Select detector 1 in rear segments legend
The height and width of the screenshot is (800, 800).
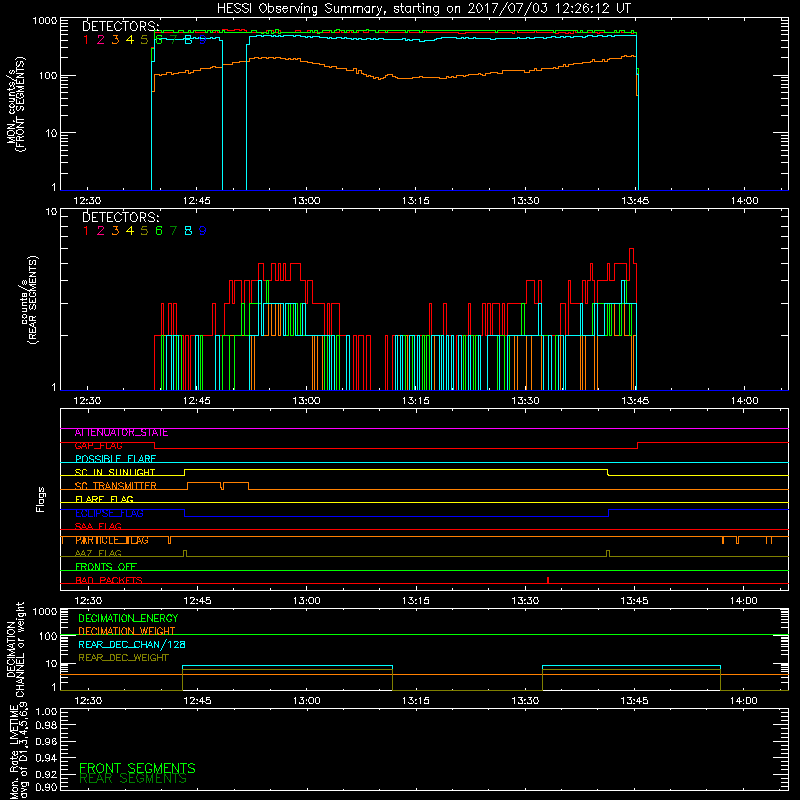coord(86,231)
